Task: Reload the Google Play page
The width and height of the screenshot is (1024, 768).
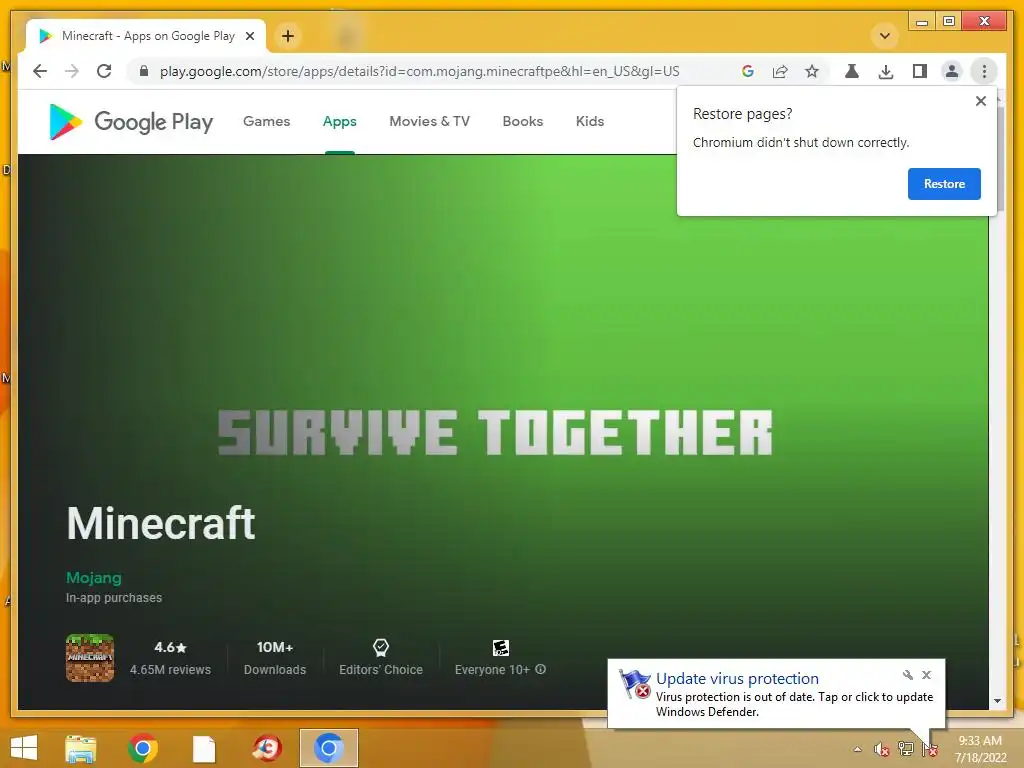Action: point(104,71)
